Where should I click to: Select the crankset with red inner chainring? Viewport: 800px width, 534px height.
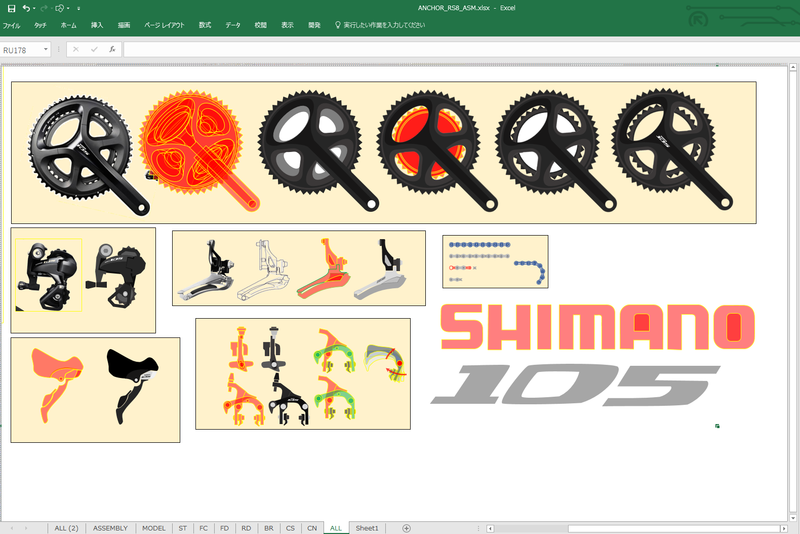(x=437, y=151)
